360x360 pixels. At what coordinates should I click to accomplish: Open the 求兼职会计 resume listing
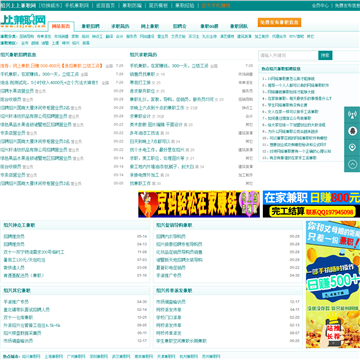coord(140,116)
